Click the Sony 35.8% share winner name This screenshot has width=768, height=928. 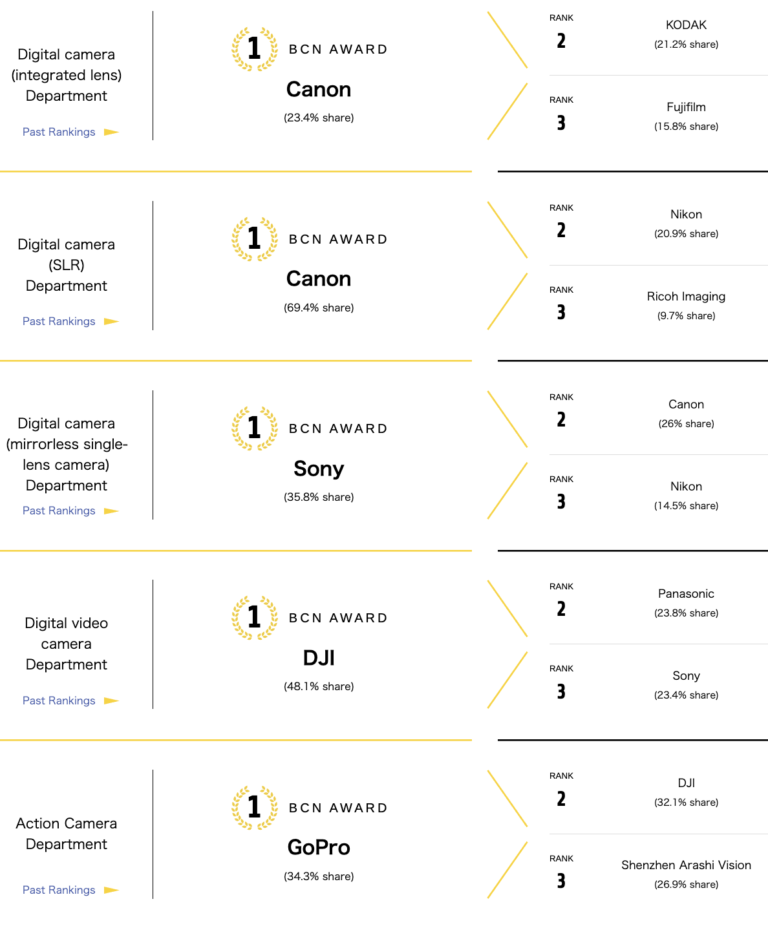pos(318,469)
